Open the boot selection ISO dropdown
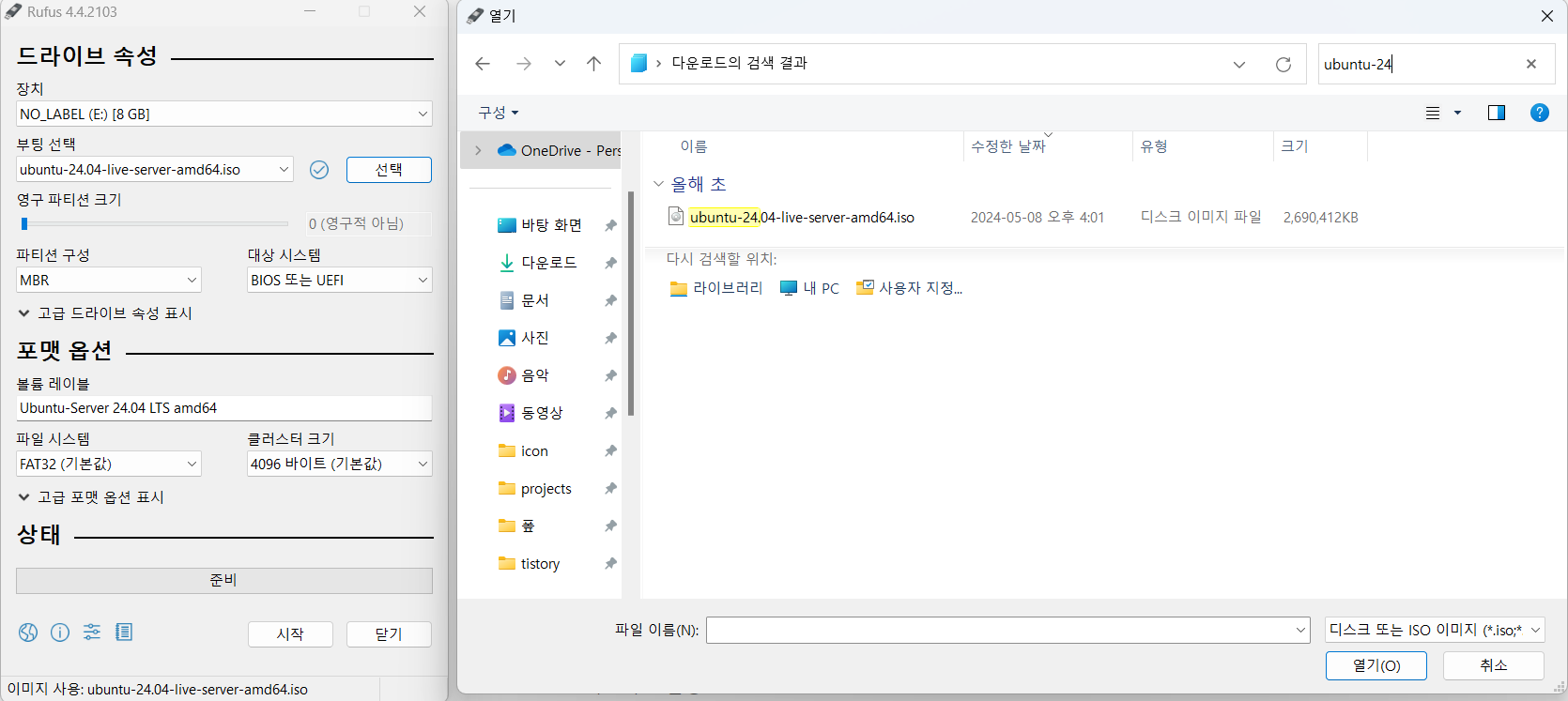Viewport: 1568px width, 701px height. (x=155, y=170)
